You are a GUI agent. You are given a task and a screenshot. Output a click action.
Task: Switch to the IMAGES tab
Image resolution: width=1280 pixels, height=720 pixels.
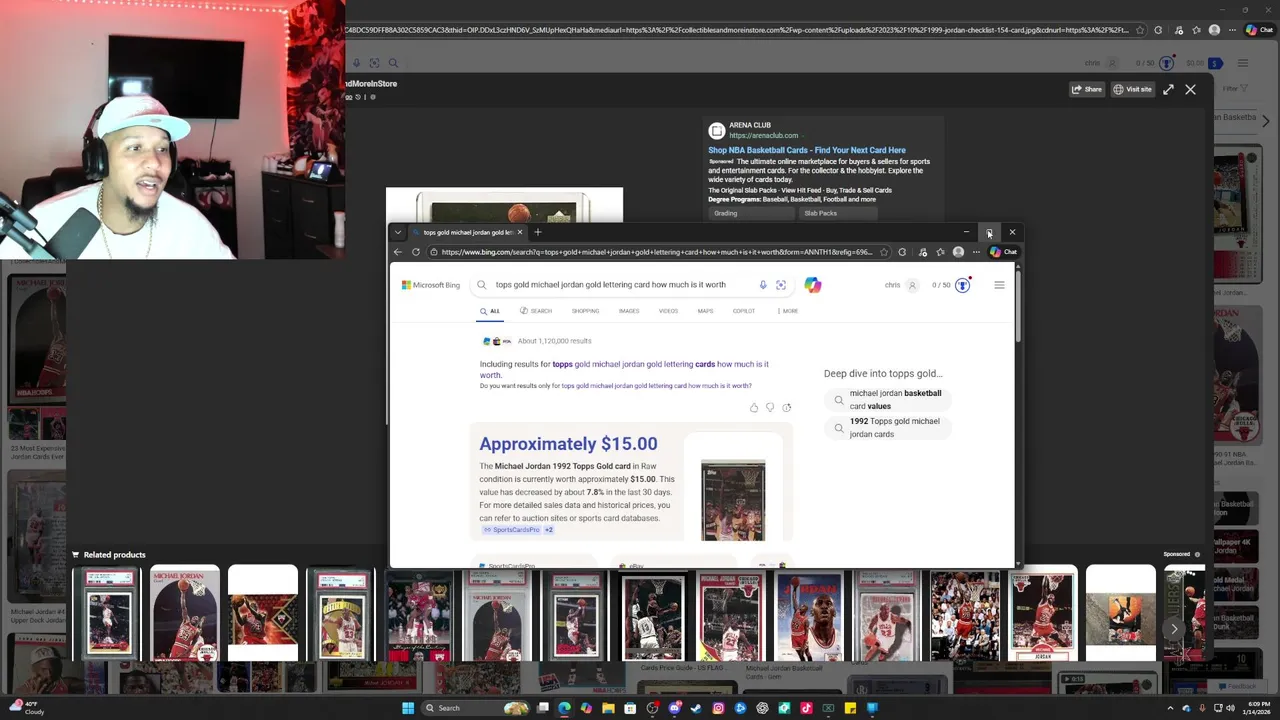(629, 311)
